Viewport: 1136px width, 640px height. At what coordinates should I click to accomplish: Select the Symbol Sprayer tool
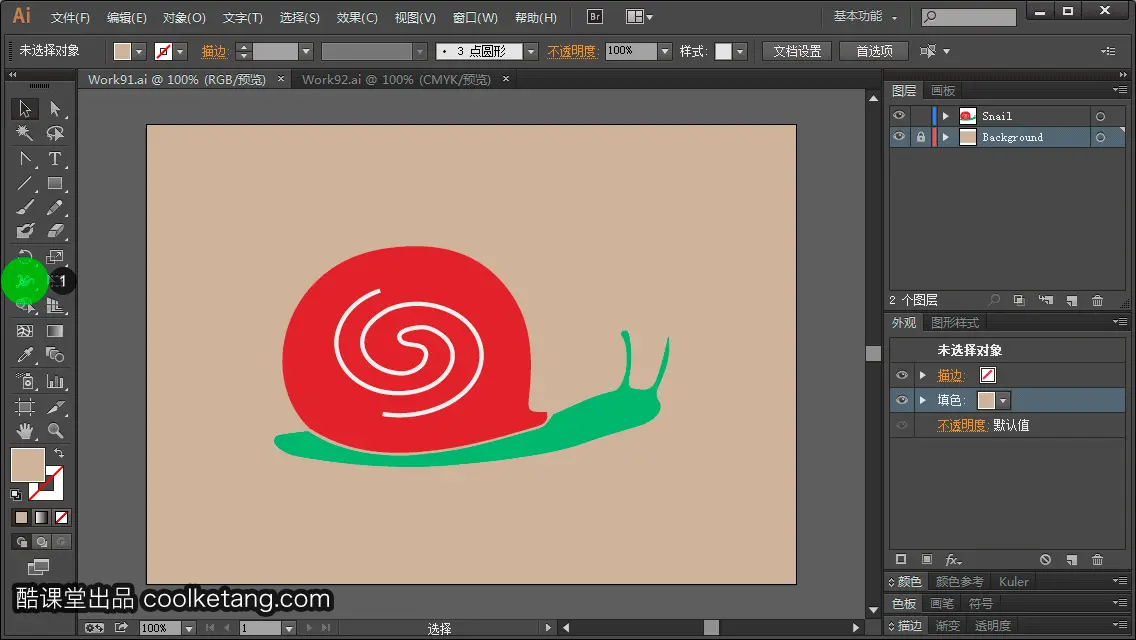point(25,381)
